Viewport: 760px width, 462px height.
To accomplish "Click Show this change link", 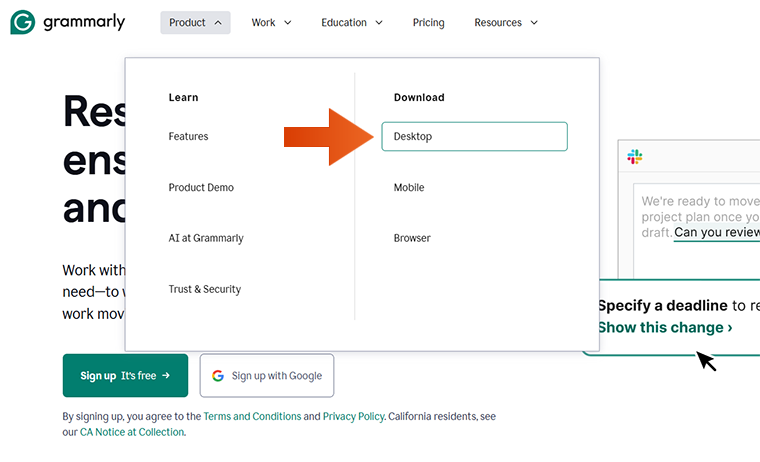I will click(665, 328).
